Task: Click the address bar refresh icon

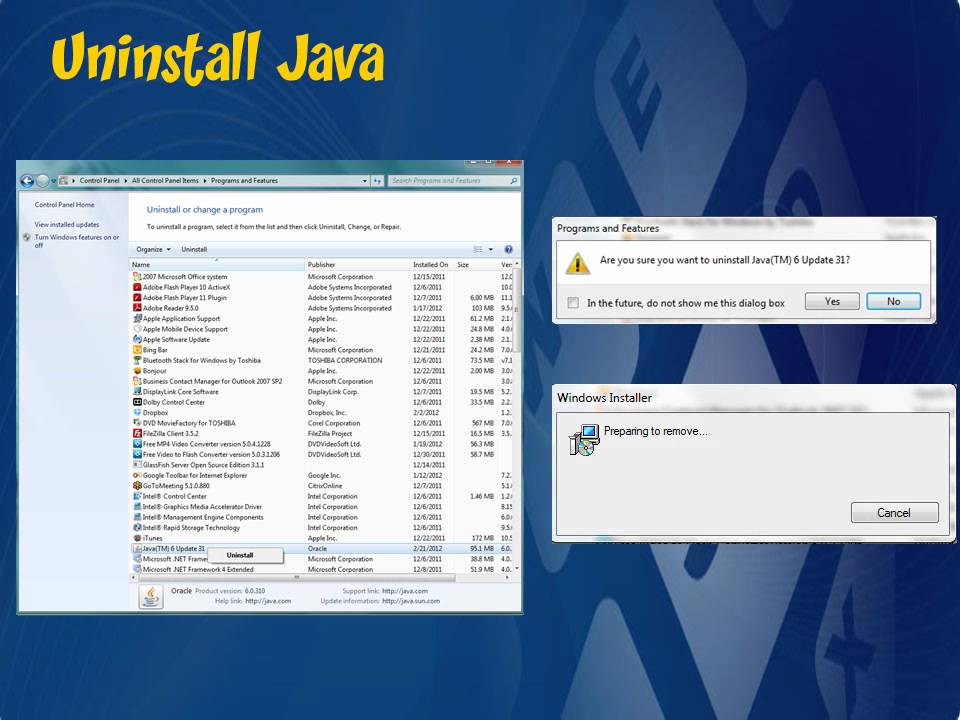Action: point(377,181)
